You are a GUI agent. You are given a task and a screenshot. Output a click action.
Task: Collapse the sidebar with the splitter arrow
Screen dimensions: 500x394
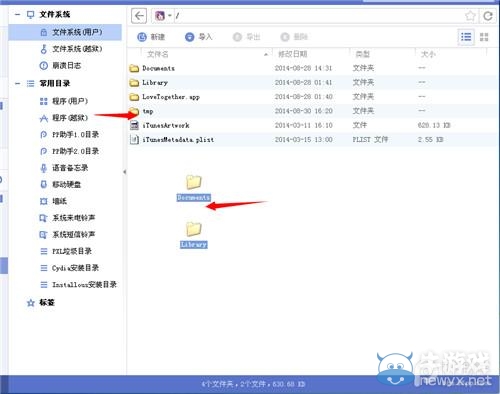pos(124,172)
